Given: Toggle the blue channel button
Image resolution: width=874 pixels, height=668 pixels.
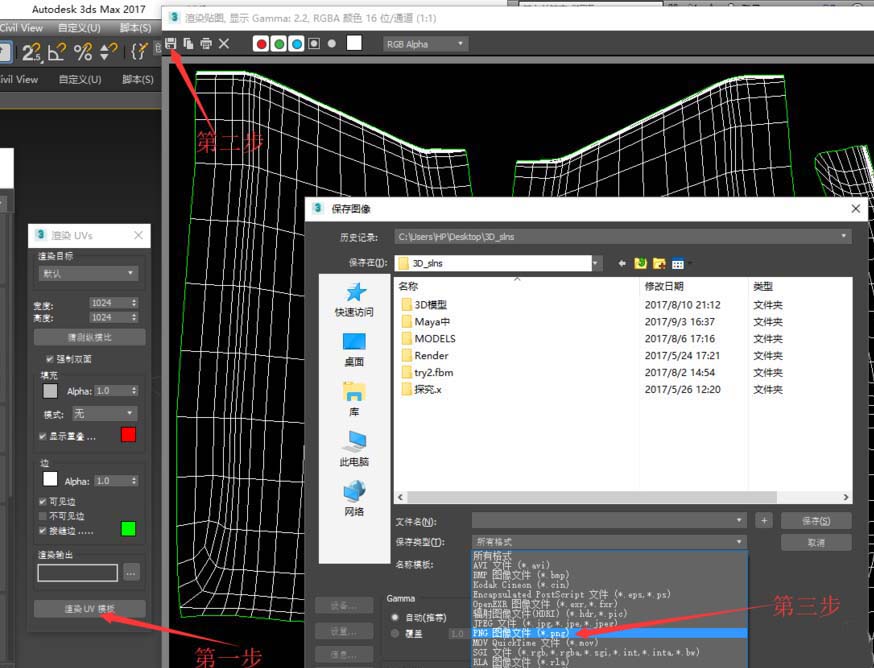Looking at the screenshot, I should pos(297,43).
